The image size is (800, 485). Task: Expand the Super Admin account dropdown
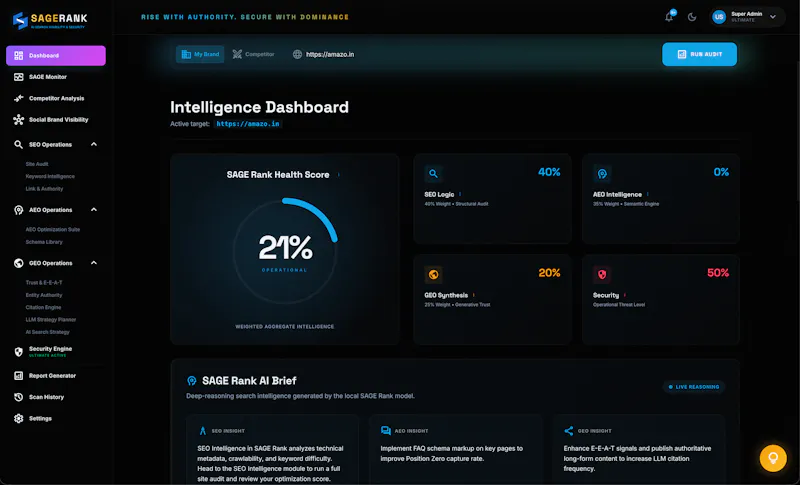[773, 17]
